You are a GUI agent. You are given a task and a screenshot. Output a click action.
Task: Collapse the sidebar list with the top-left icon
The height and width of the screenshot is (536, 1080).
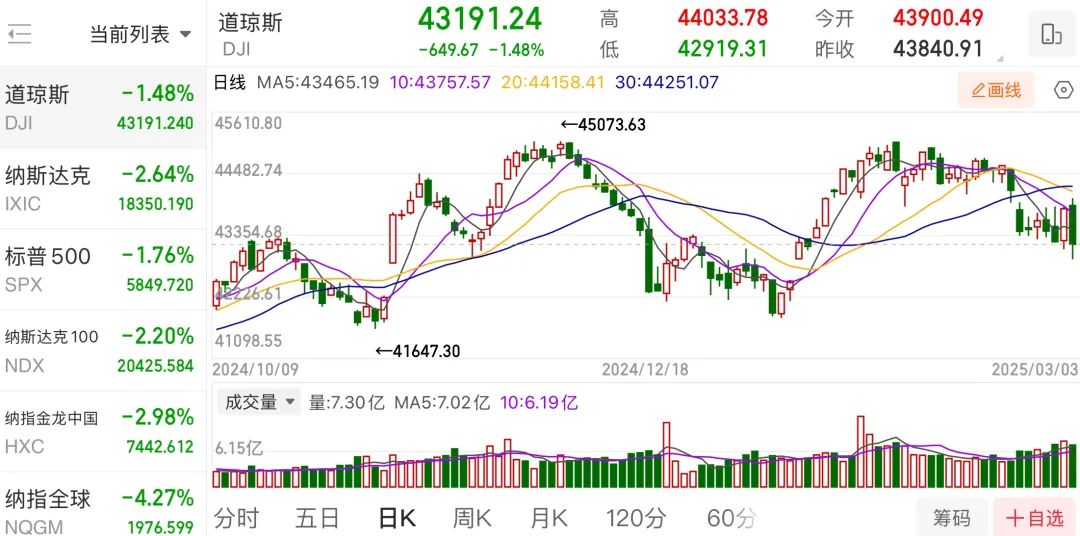pyautogui.click(x=20, y=35)
